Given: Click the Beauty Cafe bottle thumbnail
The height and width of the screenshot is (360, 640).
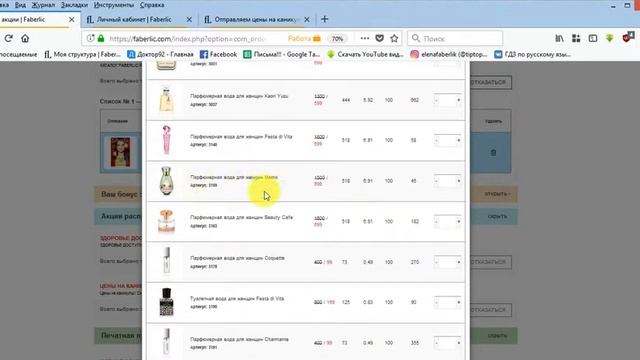Looking at the screenshot, I should click(166, 221).
